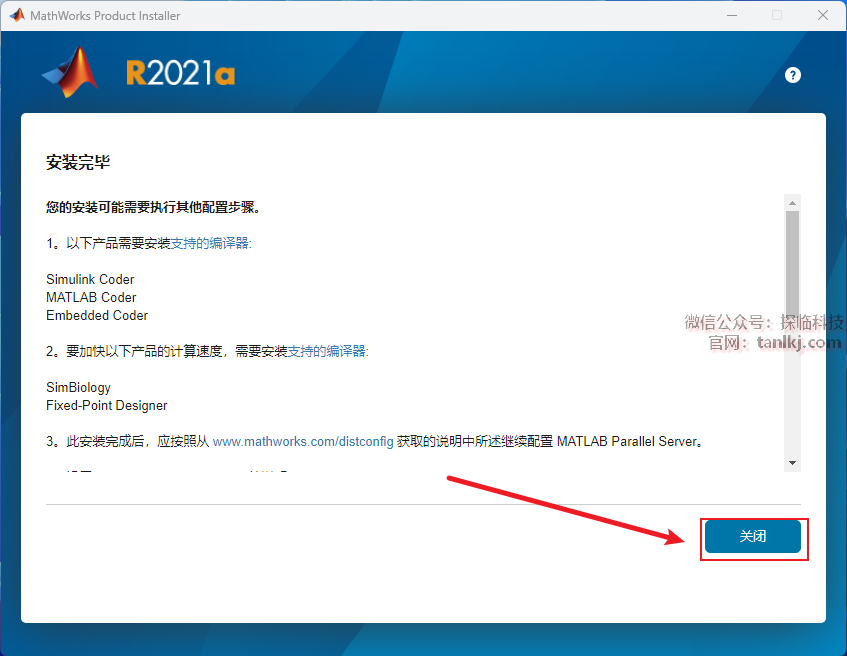Click the MathWorks Product Installer title text
This screenshot has height=656, width=847.
tap(105, 16)
